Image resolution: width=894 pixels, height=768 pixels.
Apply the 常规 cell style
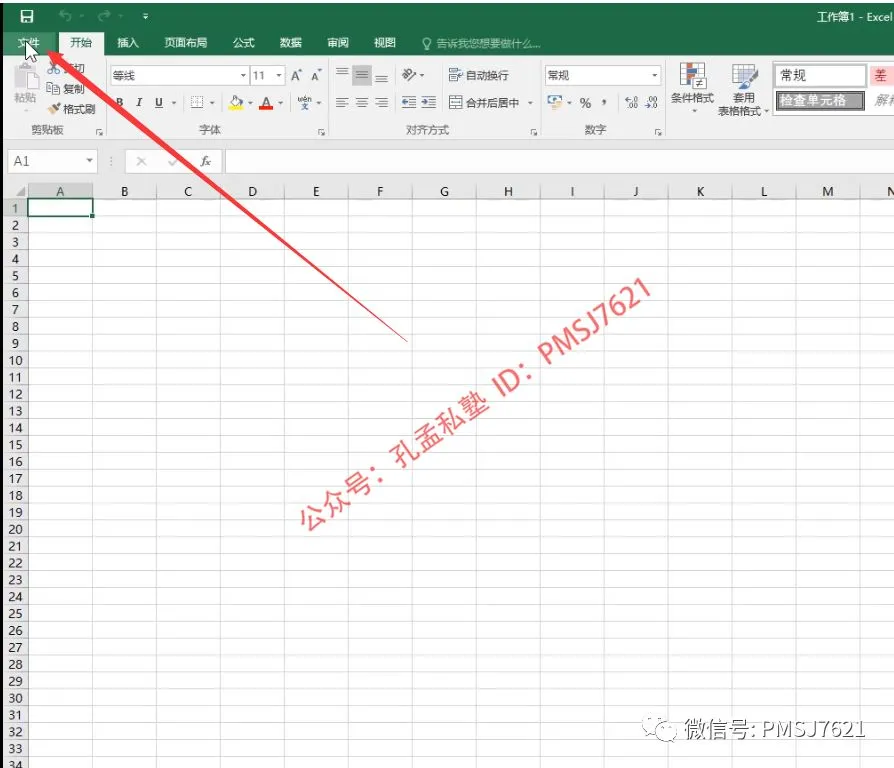pos(820,75)
